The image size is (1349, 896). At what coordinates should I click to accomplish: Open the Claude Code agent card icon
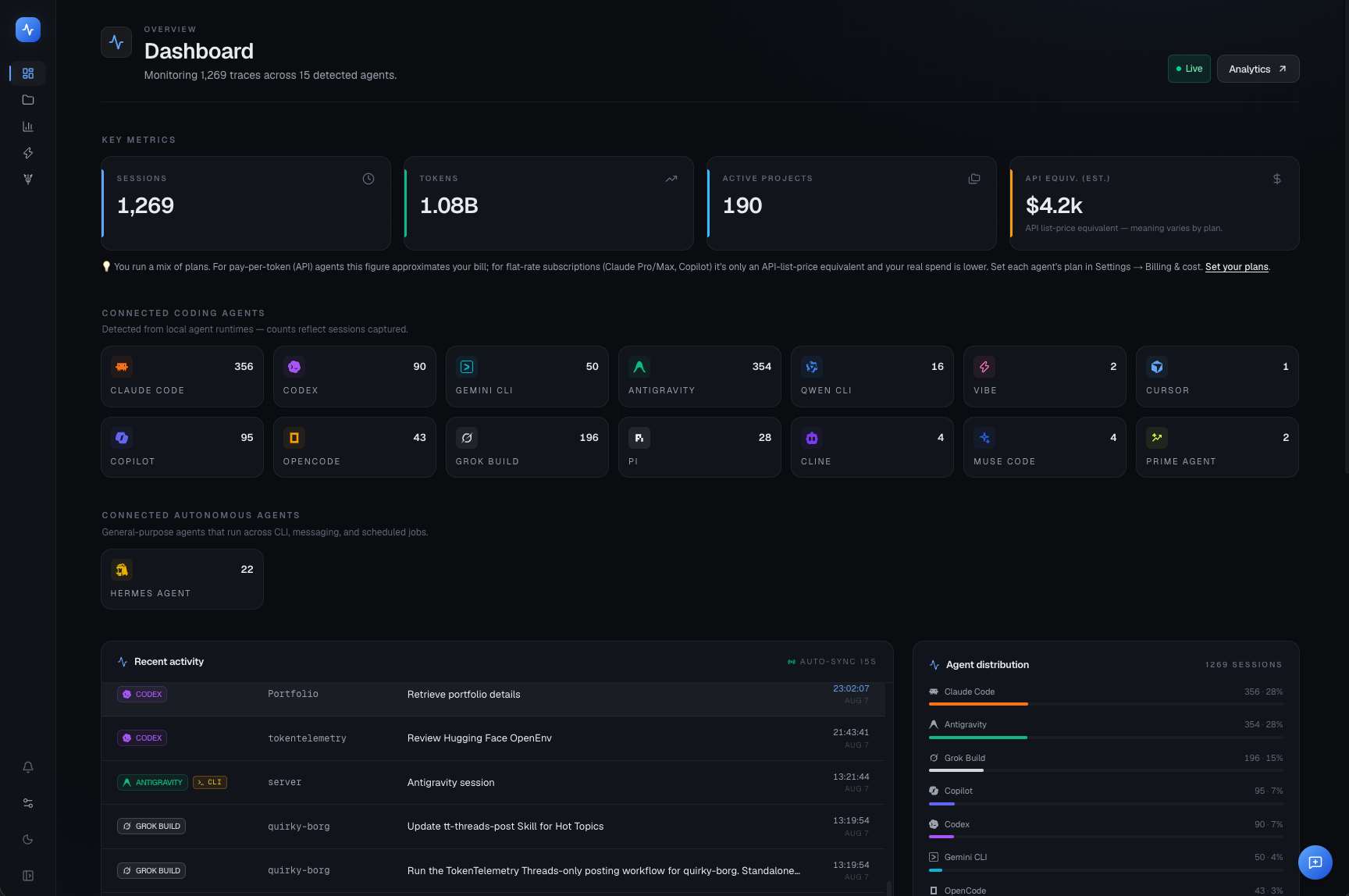[x=122, y=367]
